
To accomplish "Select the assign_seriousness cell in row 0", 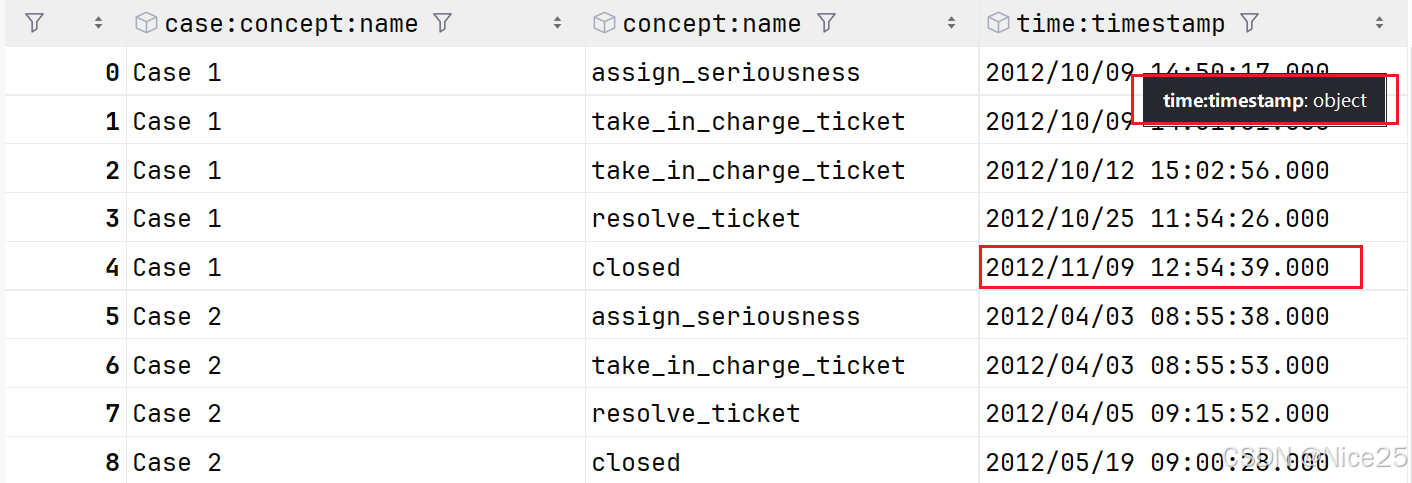I will click(725, 72).
